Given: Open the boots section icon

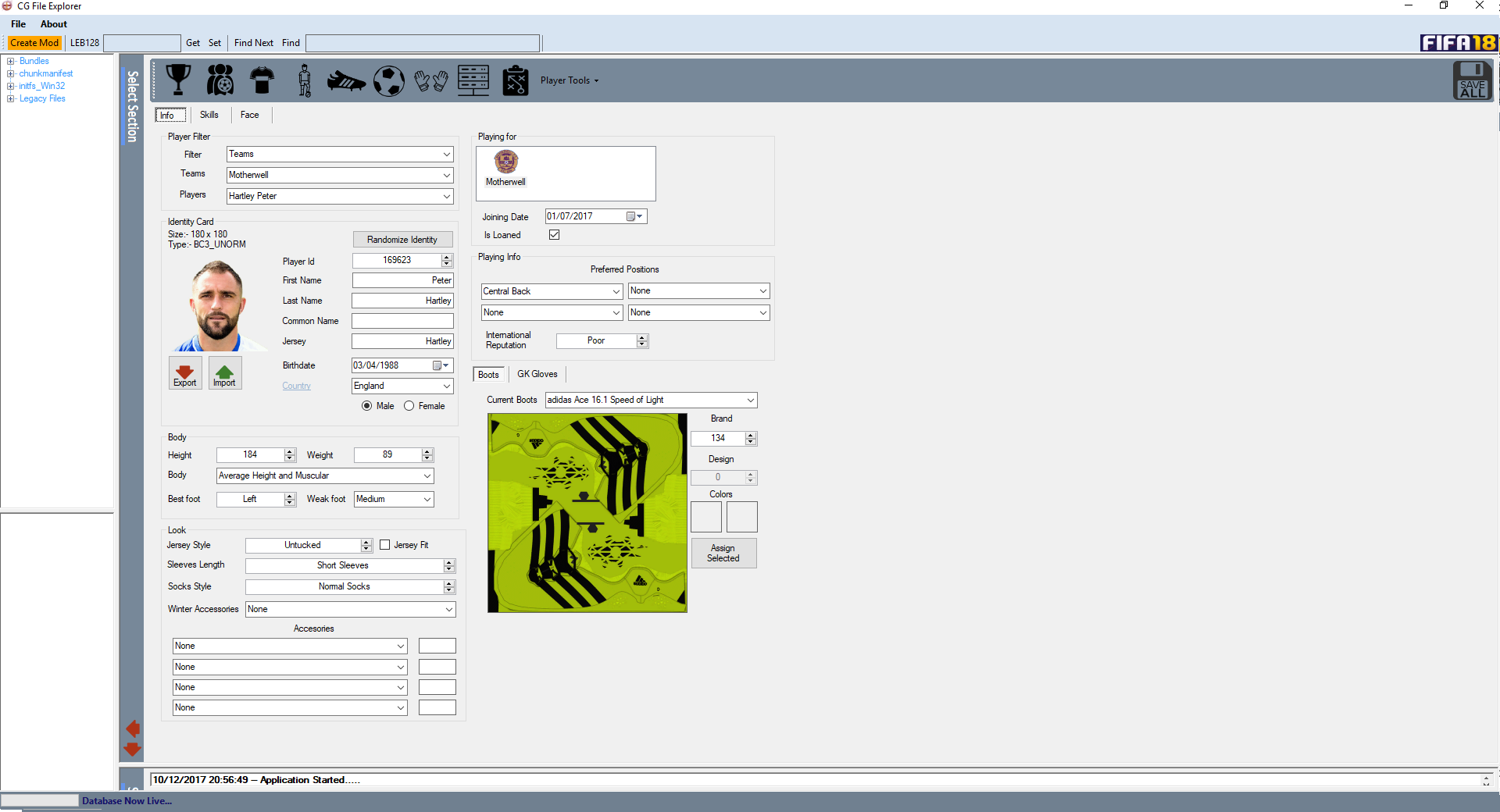Looking at the screenshot, I should coord(346,80).
